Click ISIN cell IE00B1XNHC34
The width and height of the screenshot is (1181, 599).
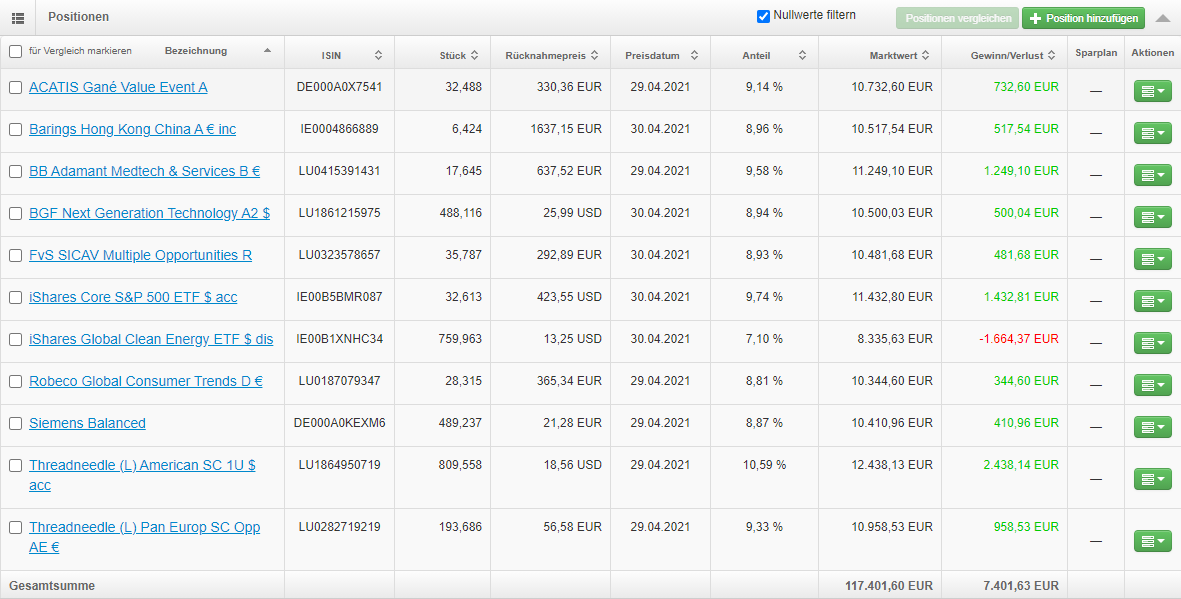pyautogui.click(x=339, y=339)
